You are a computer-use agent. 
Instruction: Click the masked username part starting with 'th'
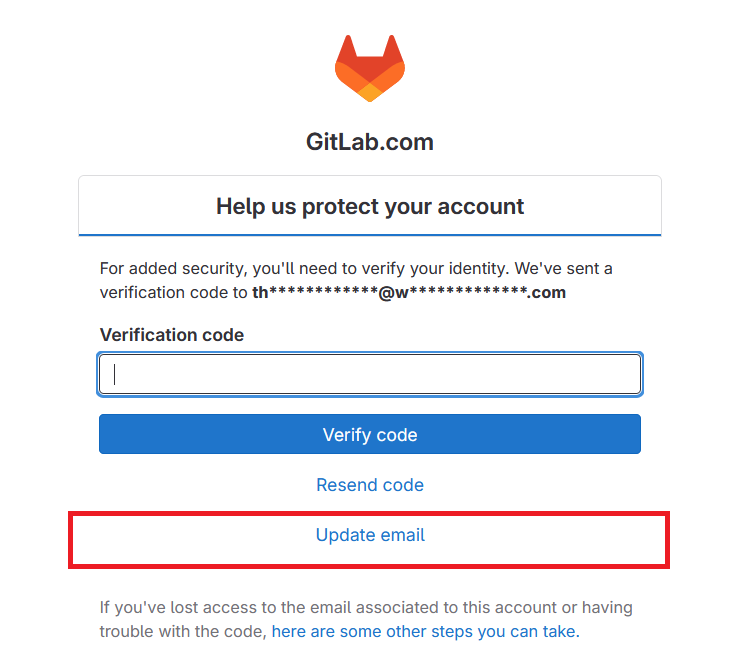click(x=313, y=293)
